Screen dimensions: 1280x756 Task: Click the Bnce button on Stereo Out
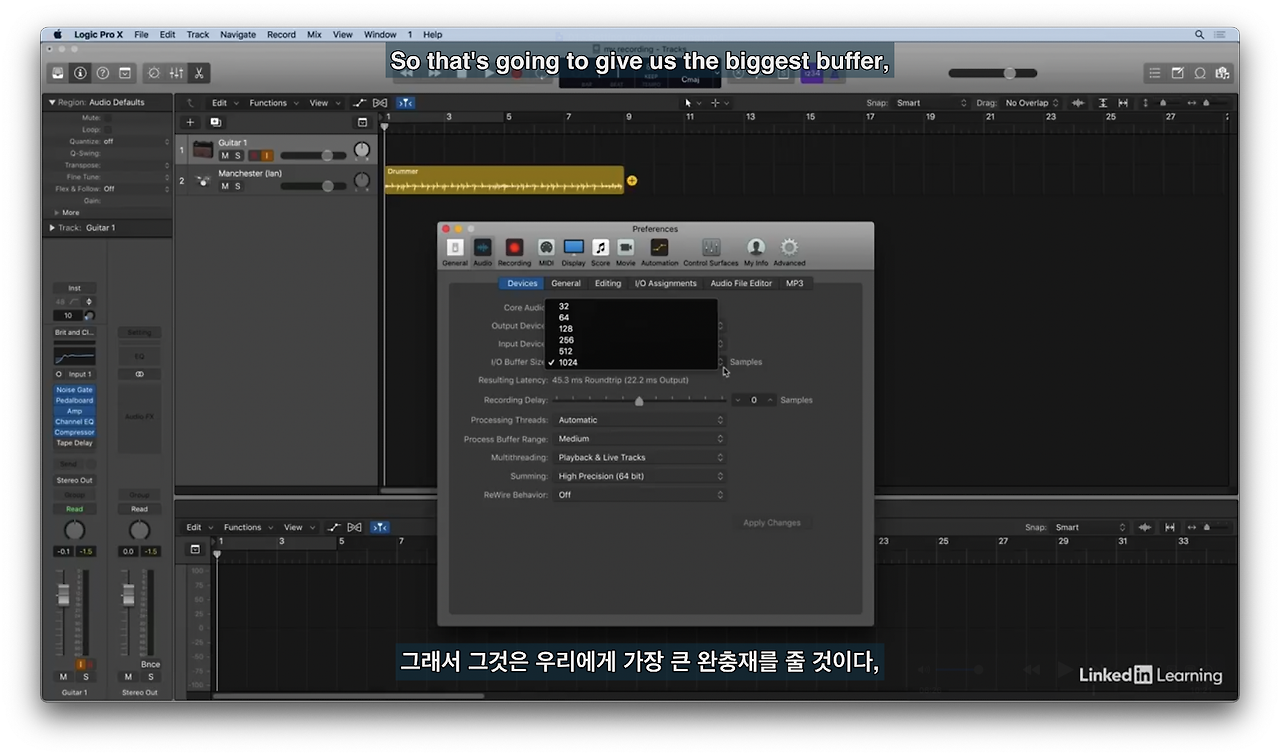151,664
